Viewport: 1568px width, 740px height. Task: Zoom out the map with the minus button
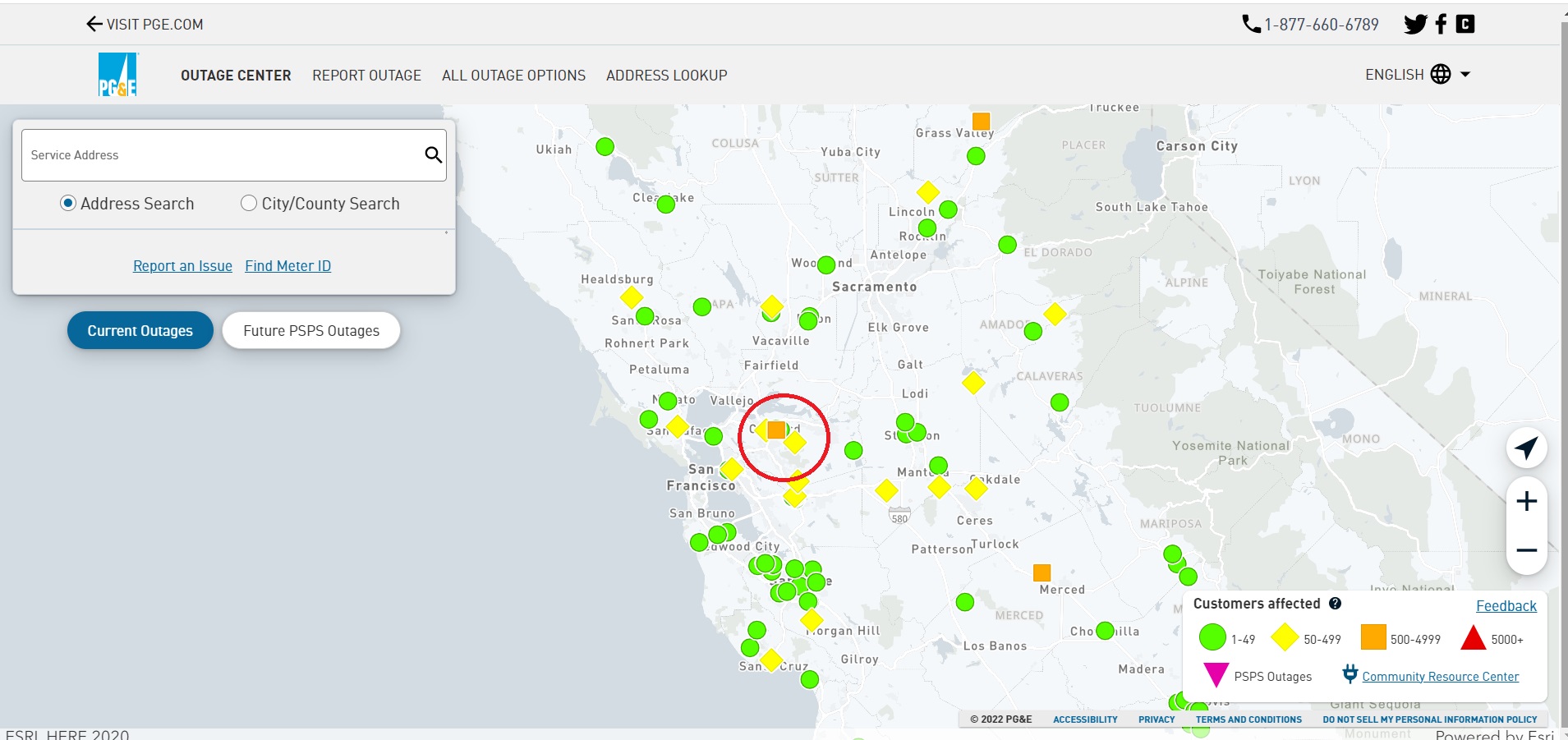(1526, 550)
